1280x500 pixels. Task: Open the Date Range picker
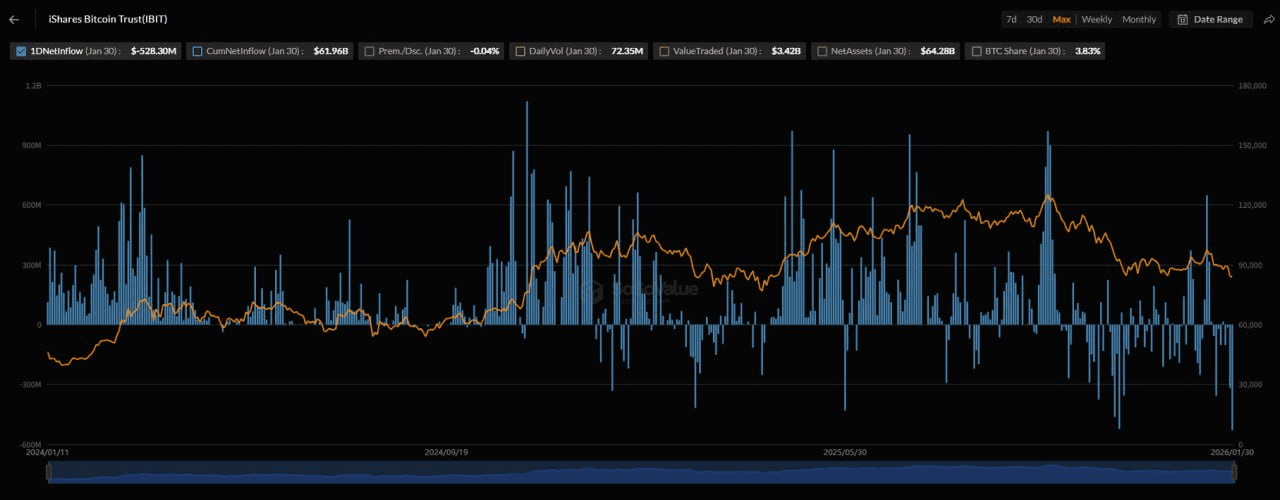1210,19
